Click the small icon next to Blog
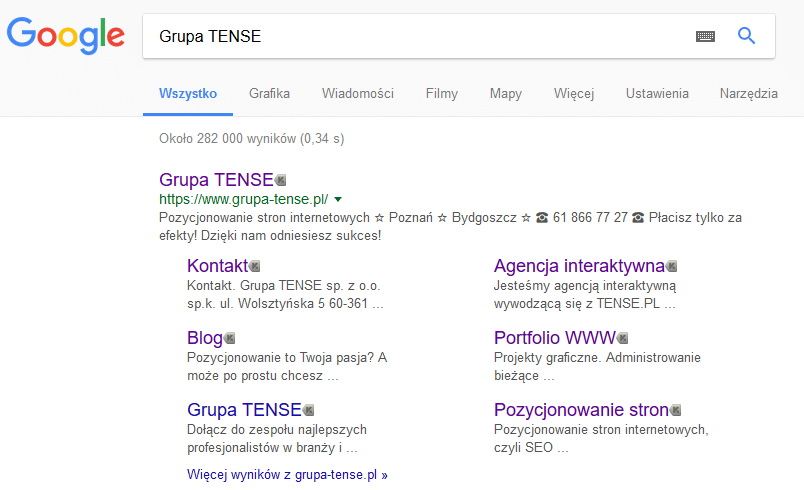The height and width of the screenshot is (490, 804). click(x=230, y=338)
